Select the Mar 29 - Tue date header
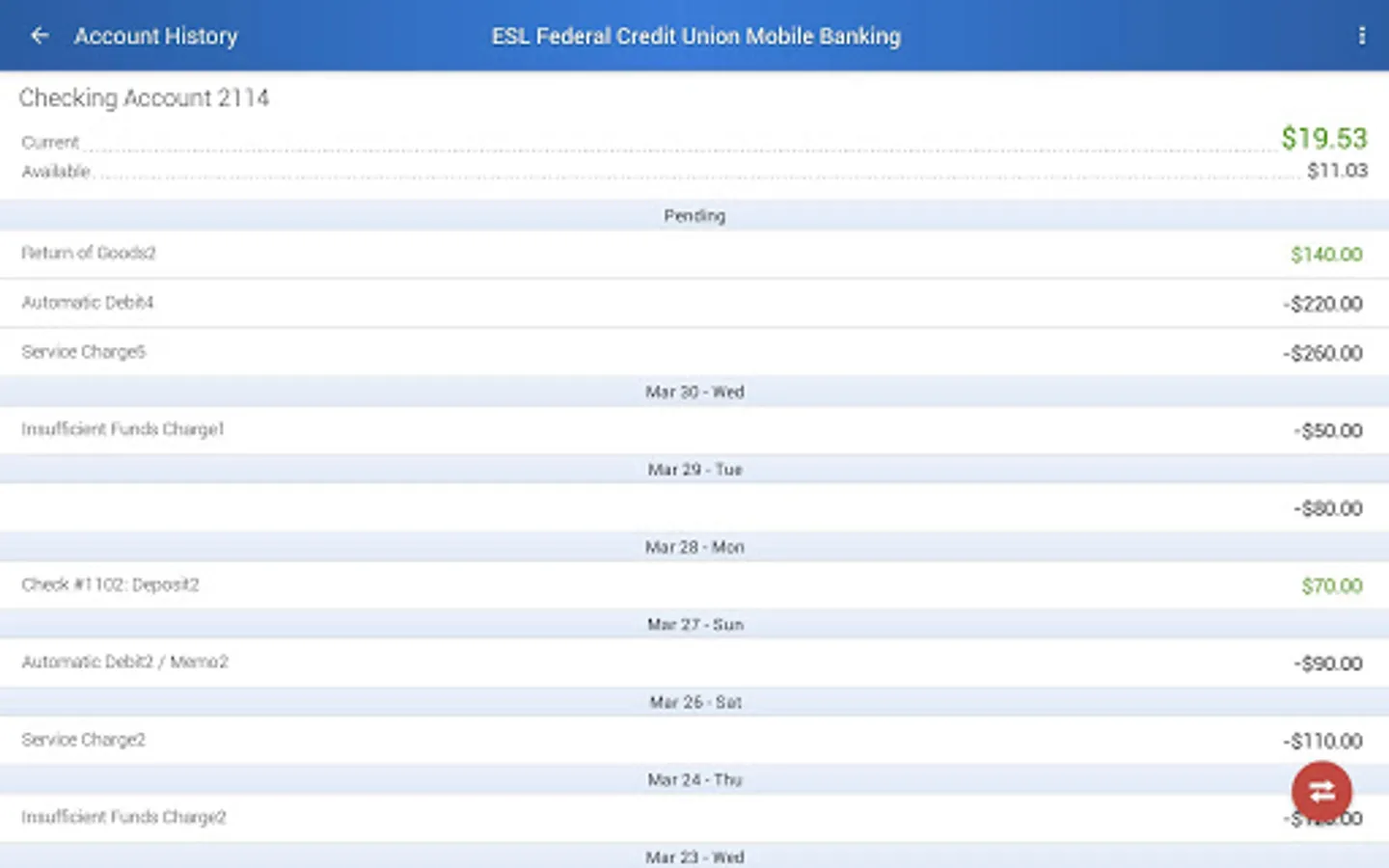The width and height of the screenshot is (1389, 868). pyautogui.click(x=694, y=470)
